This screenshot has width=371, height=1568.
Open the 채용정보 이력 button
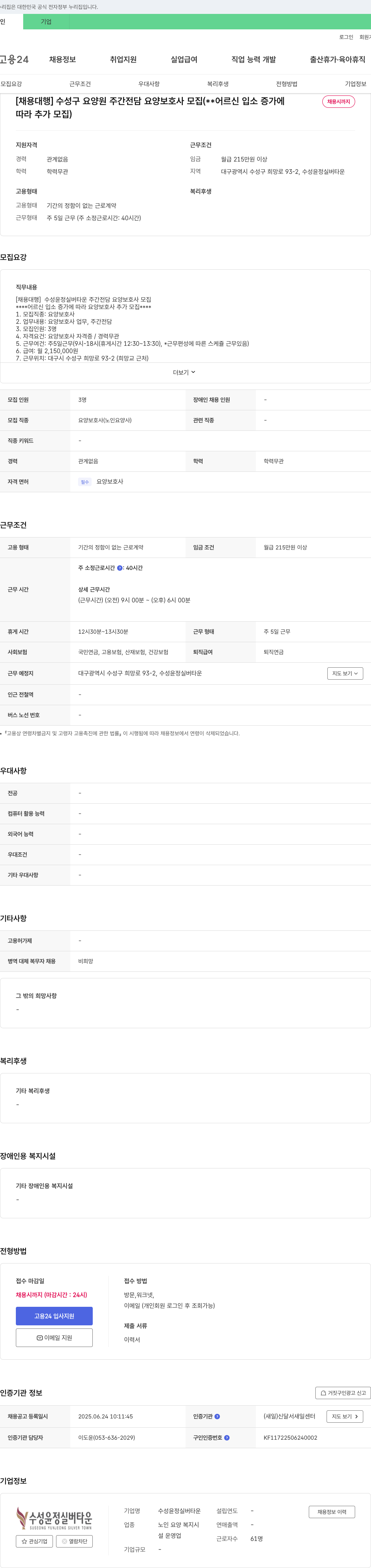coord(332,1511)
